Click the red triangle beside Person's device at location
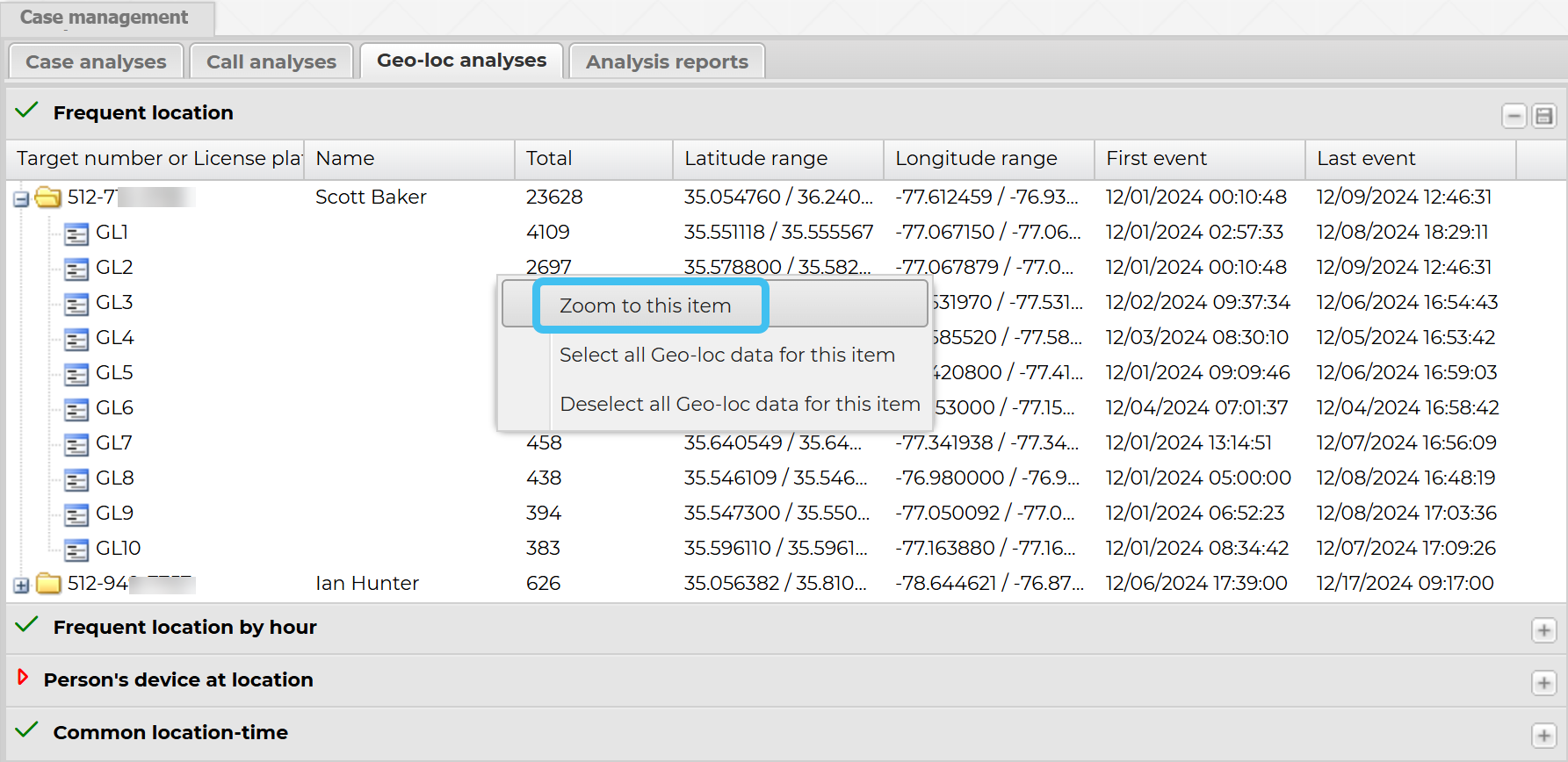Viewport: 1568px width, 762px height. tap(23, 678)
